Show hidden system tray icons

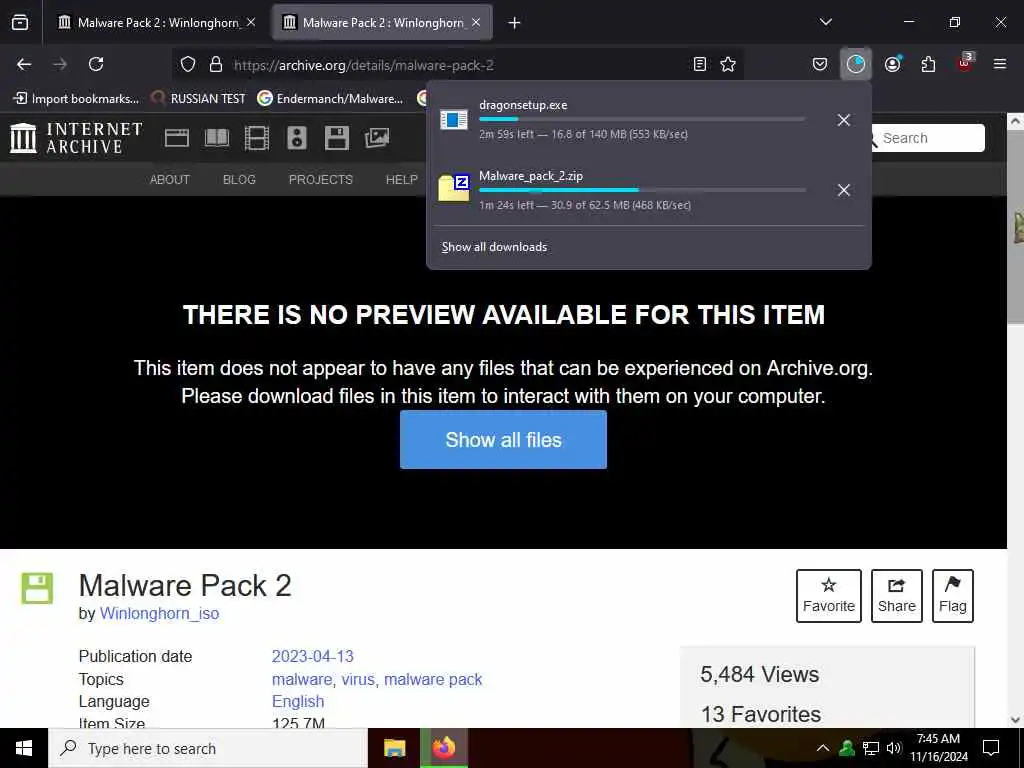[823, 748]
